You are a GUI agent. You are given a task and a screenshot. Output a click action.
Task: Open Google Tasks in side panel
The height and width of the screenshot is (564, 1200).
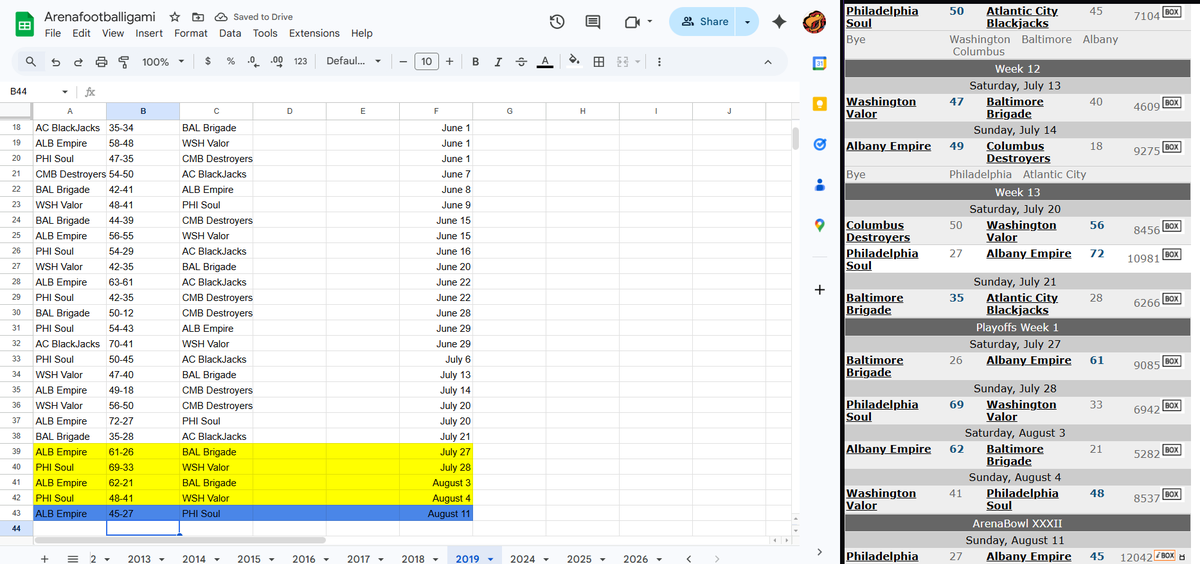click(818, 144)
